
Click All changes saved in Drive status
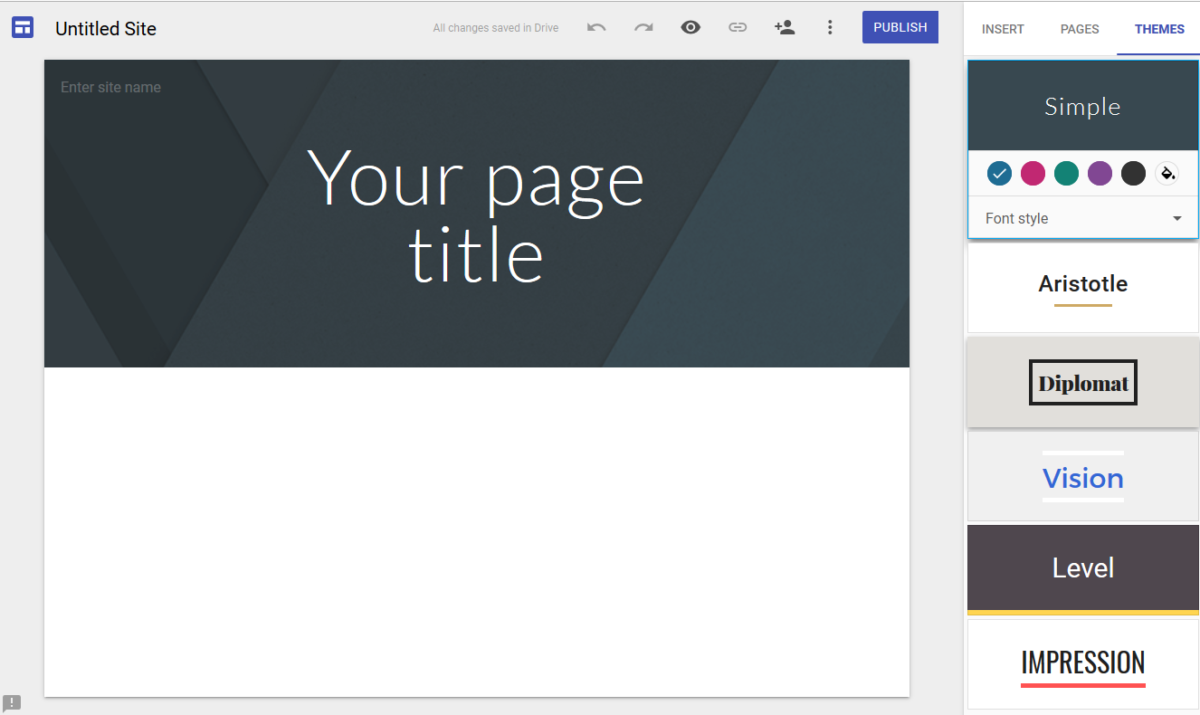pos(496,28)
